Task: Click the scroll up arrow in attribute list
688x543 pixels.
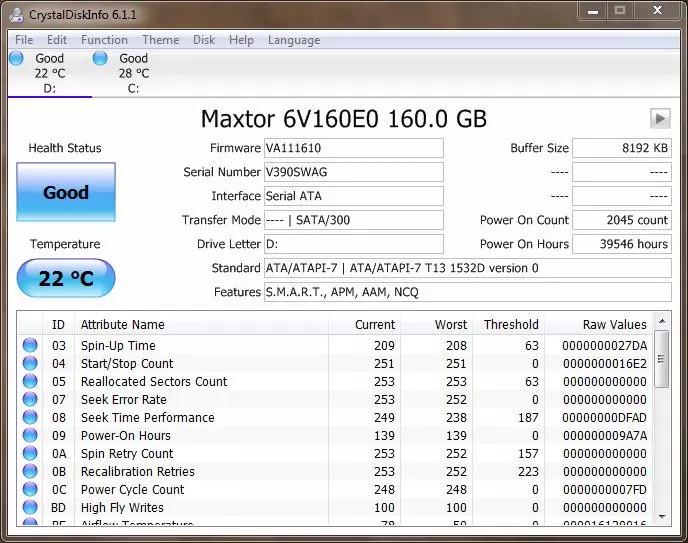Action: click(x=662, y=322)
